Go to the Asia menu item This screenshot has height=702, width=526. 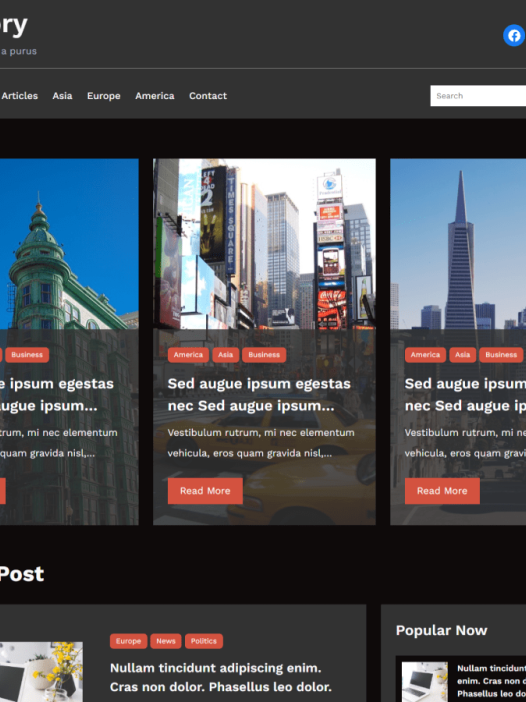(x=62, y=96)
